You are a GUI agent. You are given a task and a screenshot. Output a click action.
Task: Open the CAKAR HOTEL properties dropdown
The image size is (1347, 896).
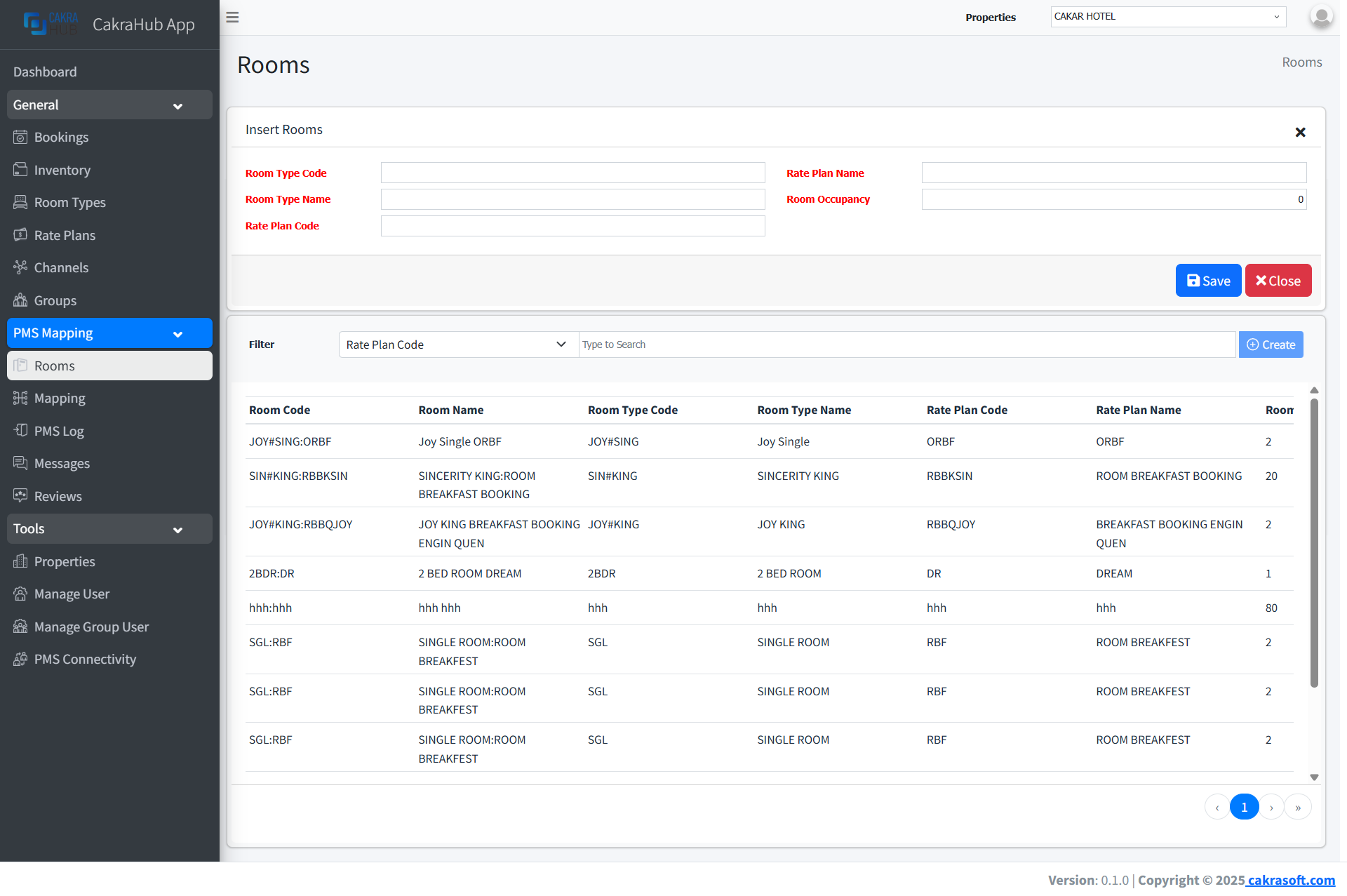pos(1167,17)
